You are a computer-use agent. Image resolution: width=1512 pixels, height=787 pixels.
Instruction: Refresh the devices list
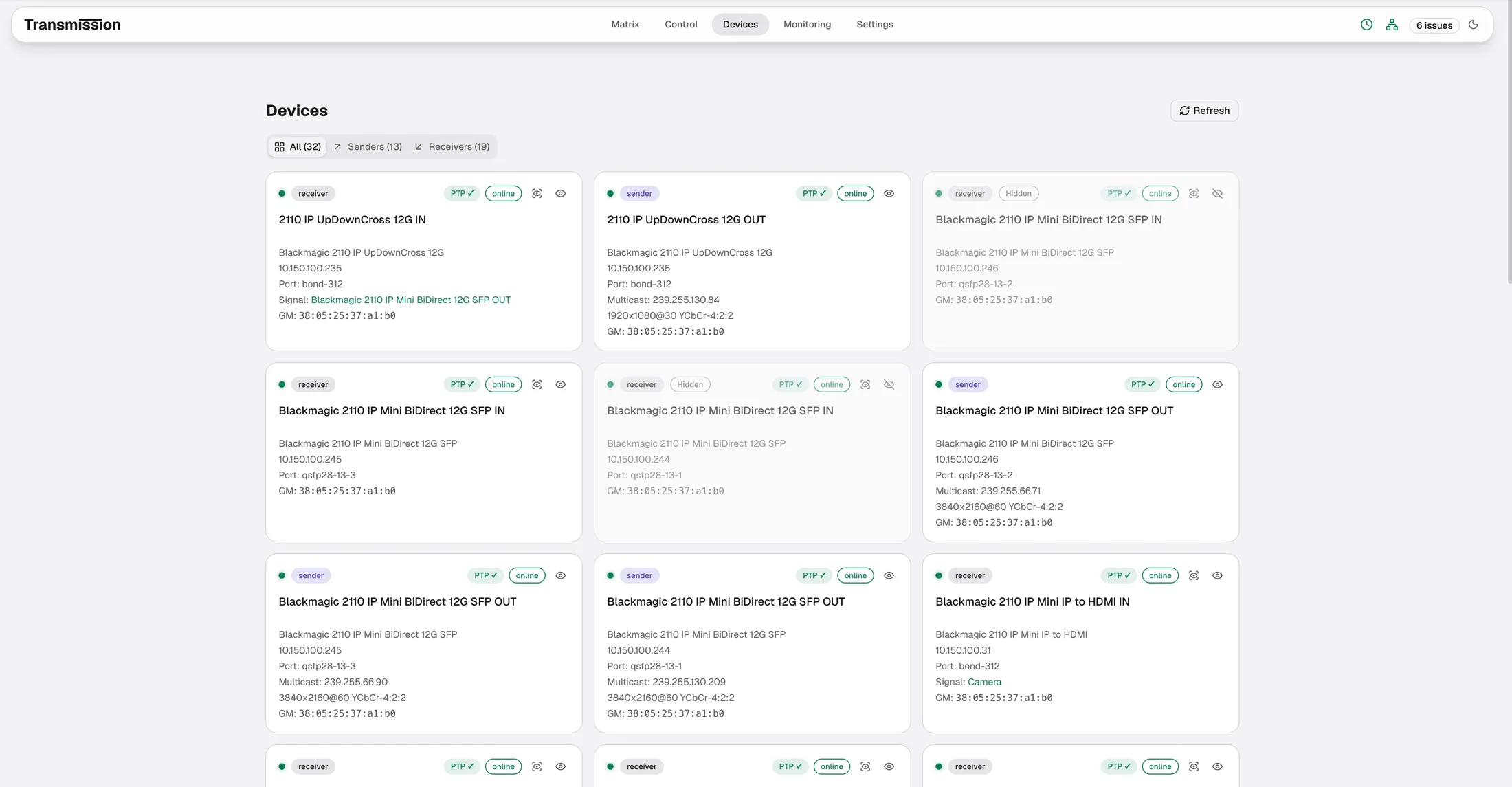click(x=1204, y=111)
